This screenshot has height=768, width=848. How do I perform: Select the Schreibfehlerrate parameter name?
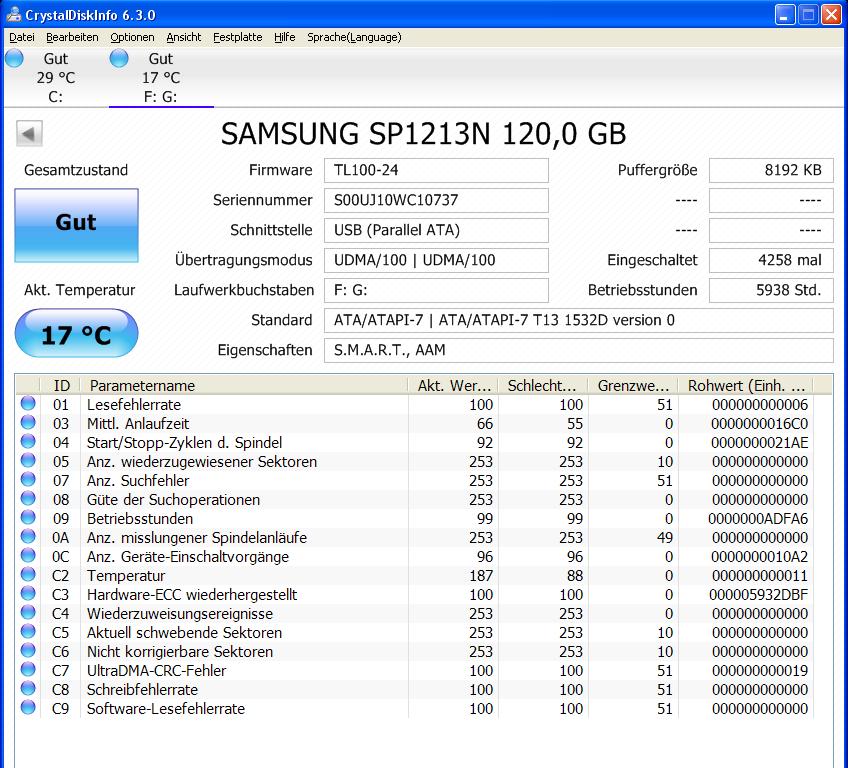pyautogui.click(x=142, y=690)
